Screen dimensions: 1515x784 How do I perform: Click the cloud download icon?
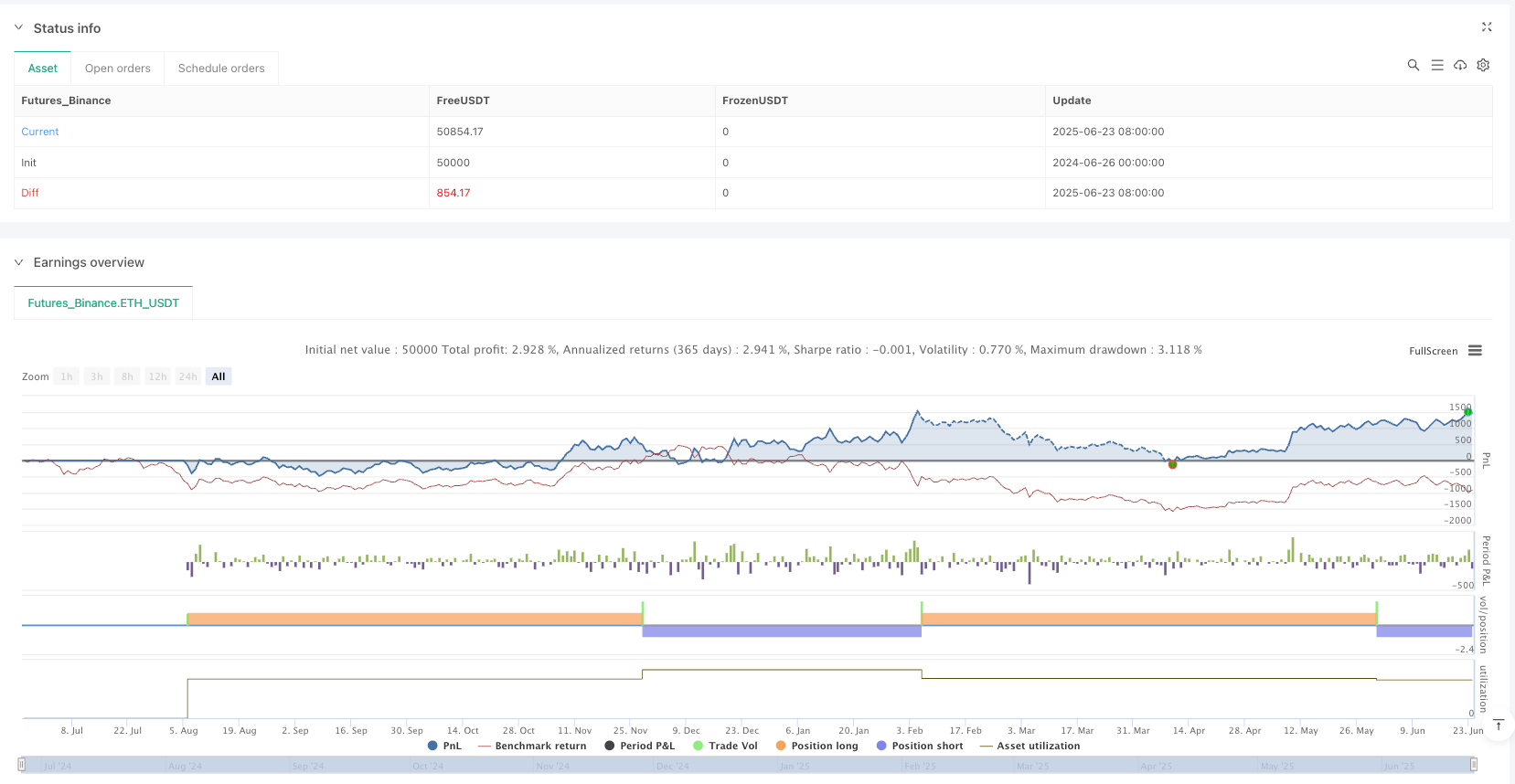pyautogui.click(x=1460, y=65)
